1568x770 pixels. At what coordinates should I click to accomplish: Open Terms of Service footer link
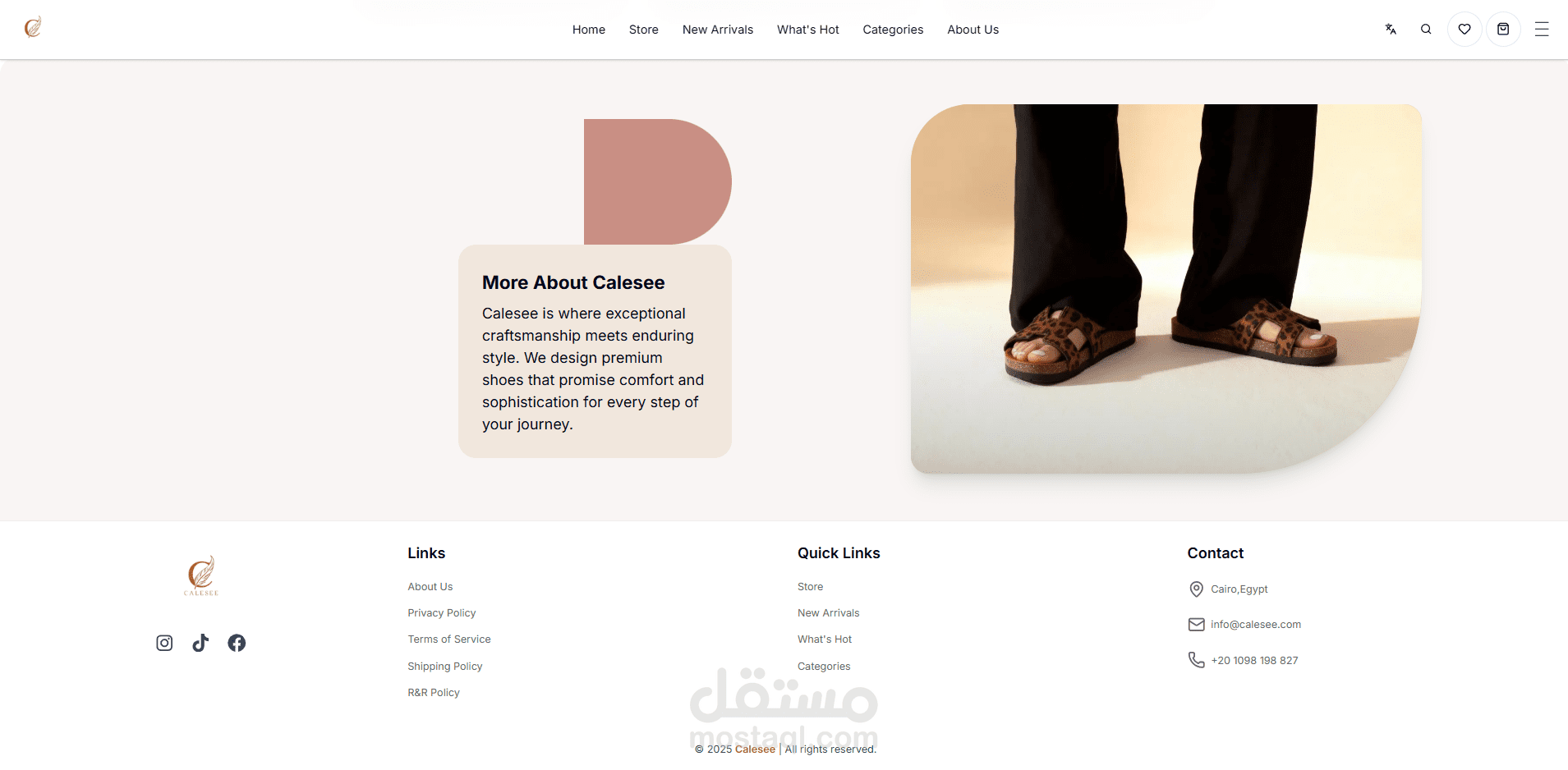449,639
